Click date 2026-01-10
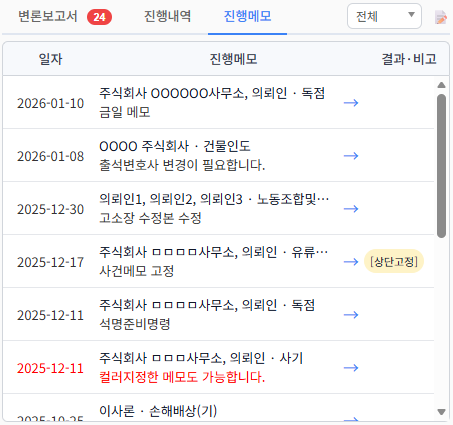Viewport: 453px width, 425px height. click(x=50, y=103)
